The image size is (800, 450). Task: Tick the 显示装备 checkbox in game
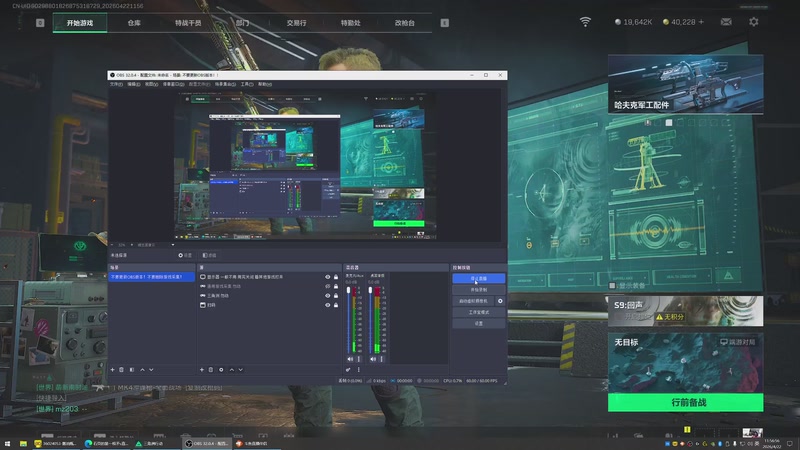click(x=612, y=286)
